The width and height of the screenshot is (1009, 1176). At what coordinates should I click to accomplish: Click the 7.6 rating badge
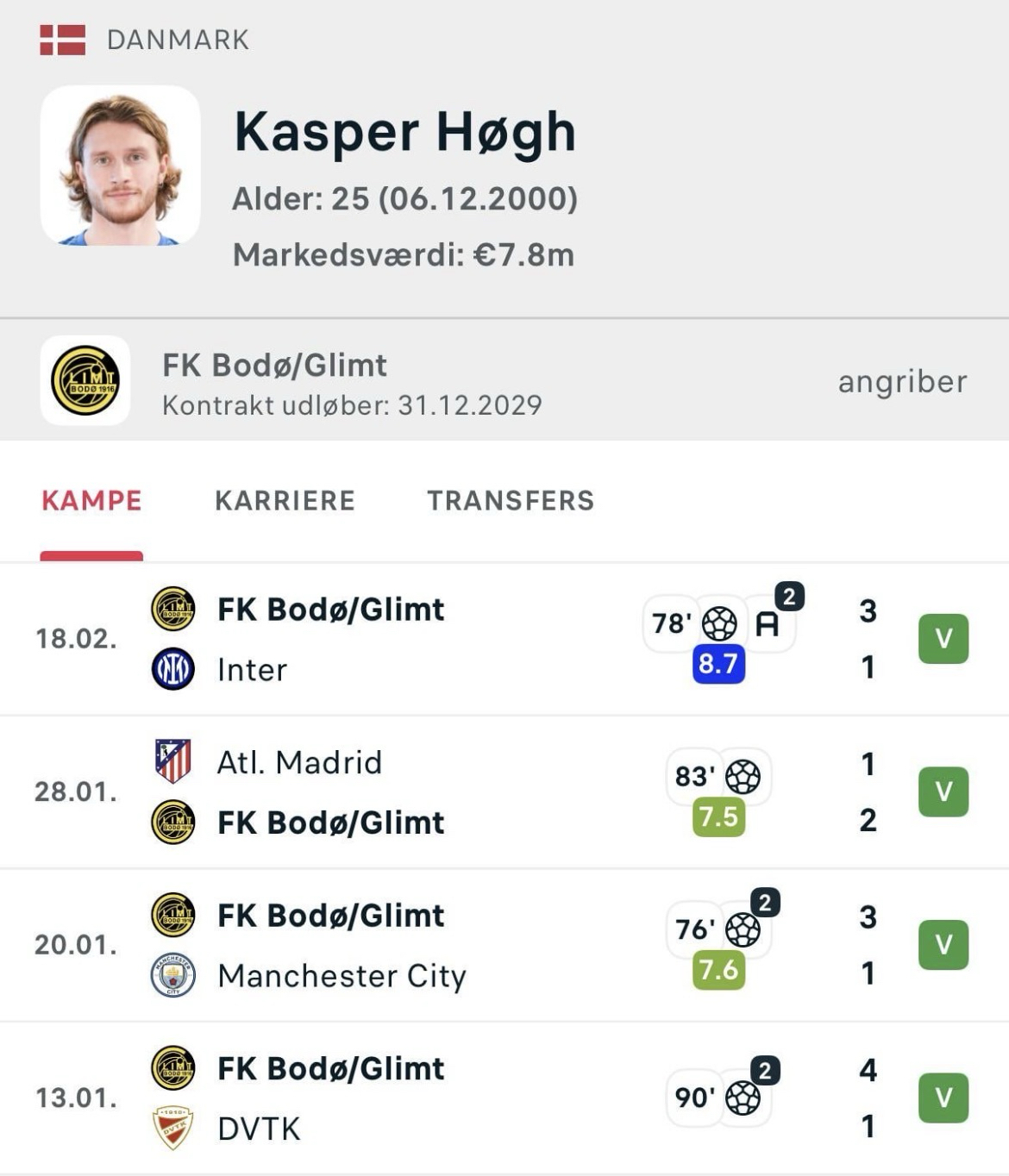(x=718, y=970)
